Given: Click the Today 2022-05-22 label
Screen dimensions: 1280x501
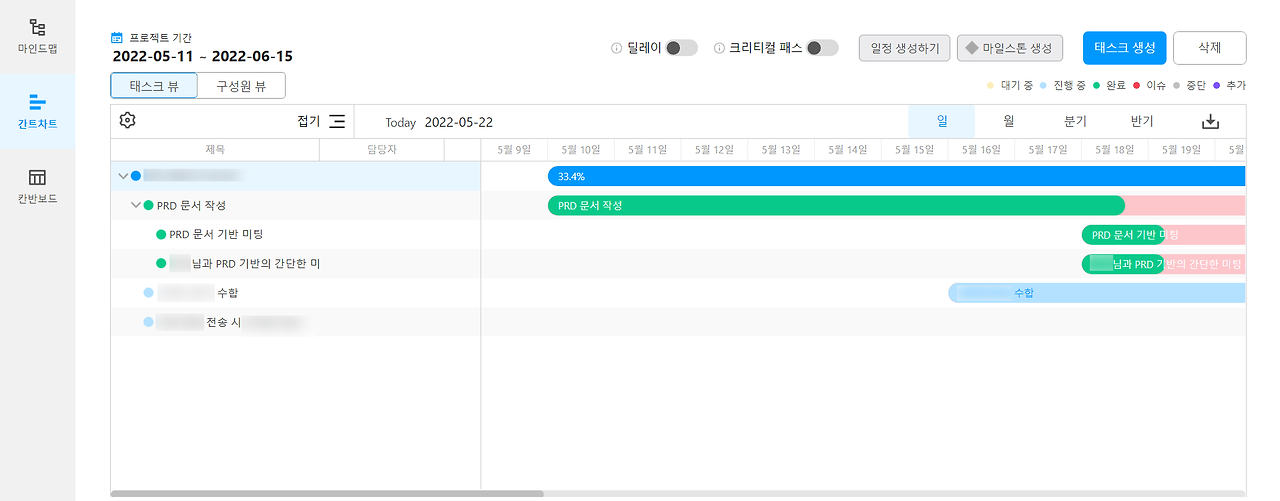Looking at the screenshot, I should click(439, 122).
